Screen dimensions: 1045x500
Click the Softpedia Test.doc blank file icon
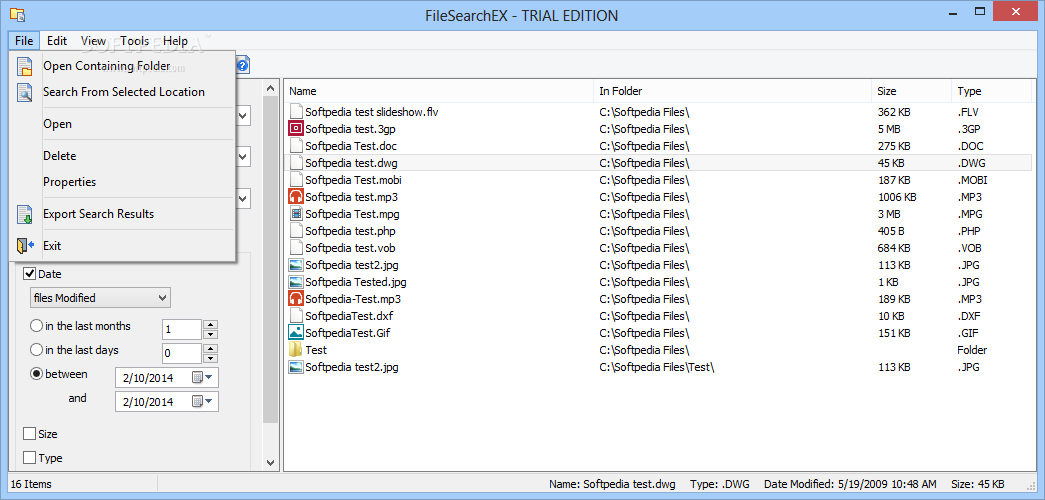296,146
